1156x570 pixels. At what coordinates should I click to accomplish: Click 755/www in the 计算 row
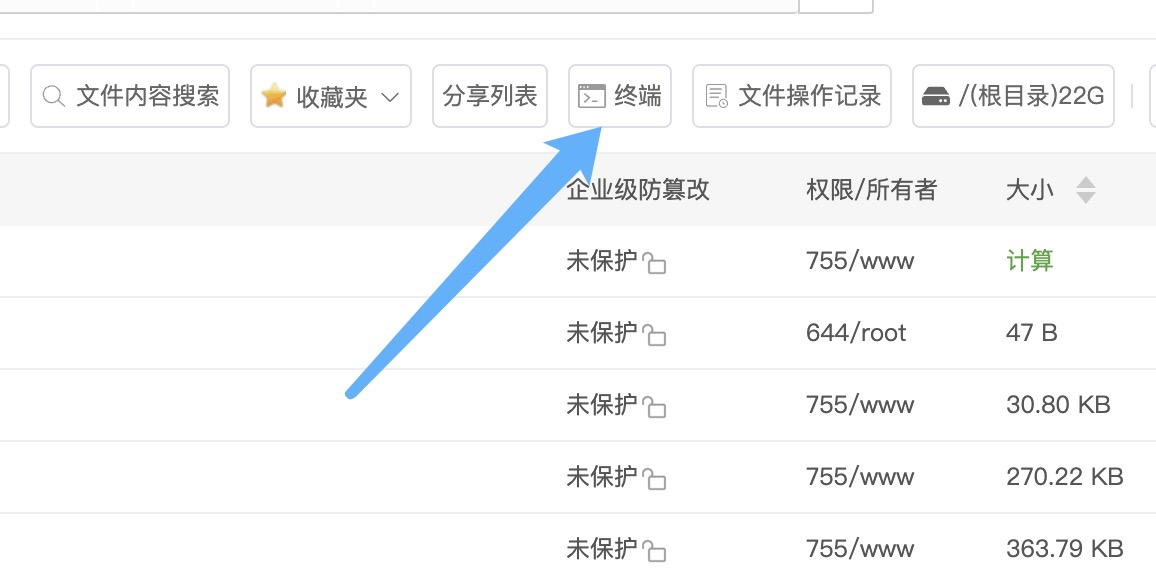click(x=860, y=261)
